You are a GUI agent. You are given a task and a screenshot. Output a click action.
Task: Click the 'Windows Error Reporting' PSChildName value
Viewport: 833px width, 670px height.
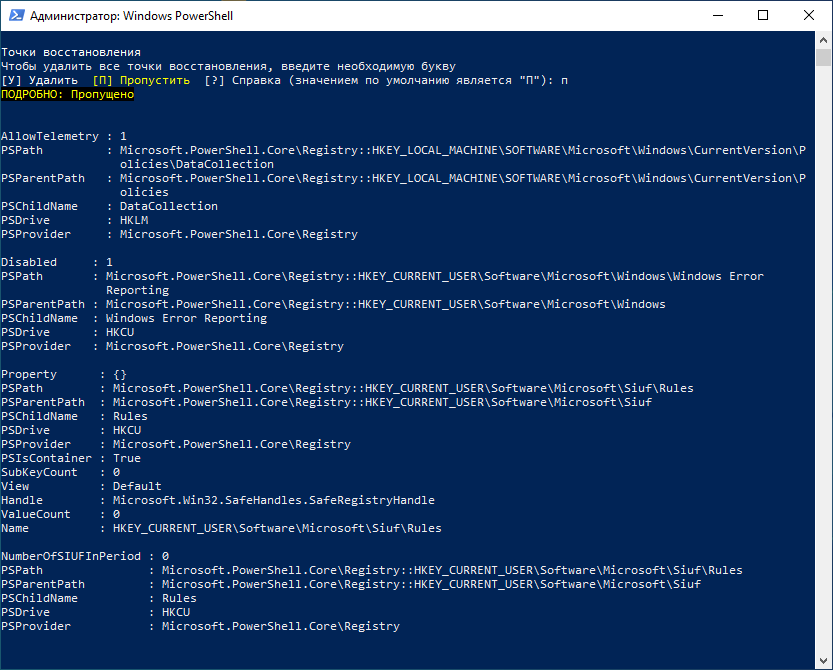click(x=186, y=318)
